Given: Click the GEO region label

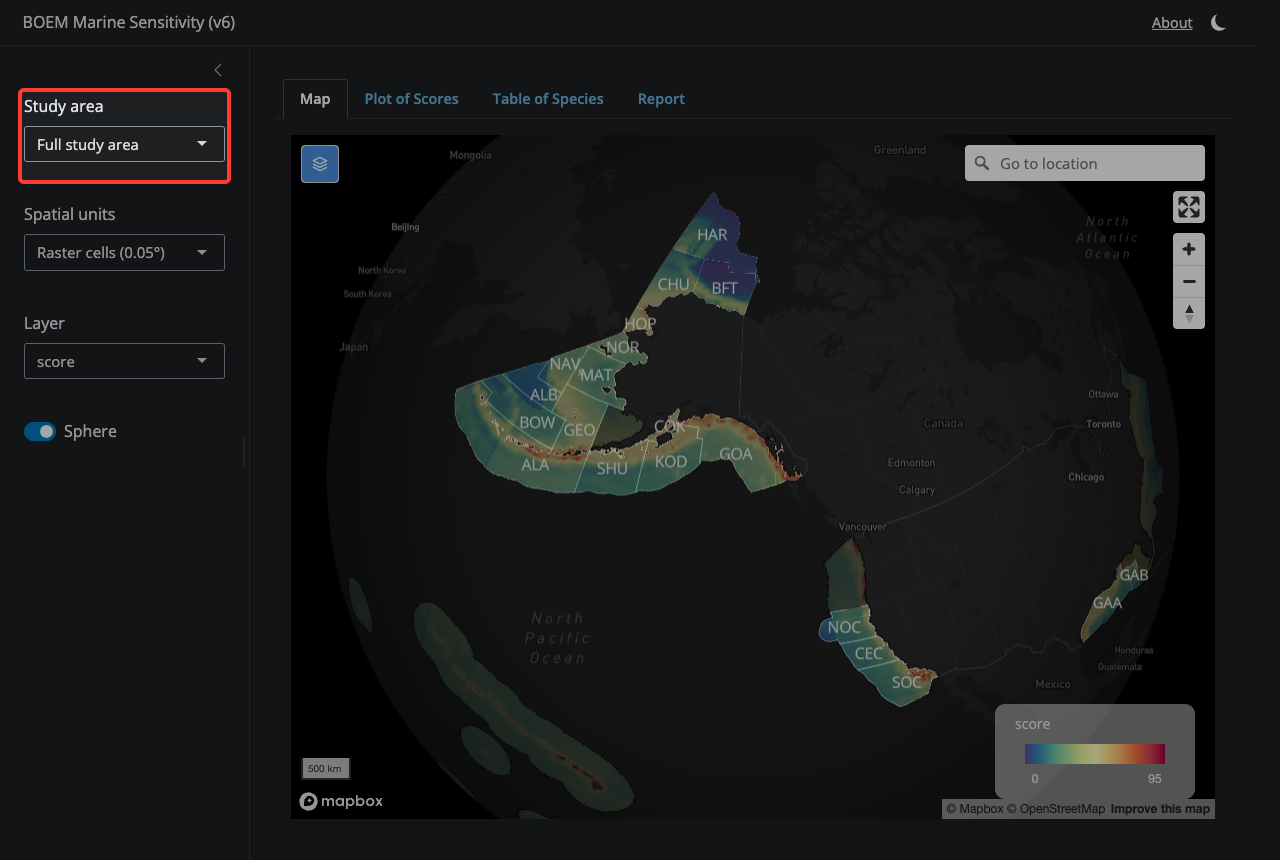Looking at the screenshot, I should click(580, 430).
